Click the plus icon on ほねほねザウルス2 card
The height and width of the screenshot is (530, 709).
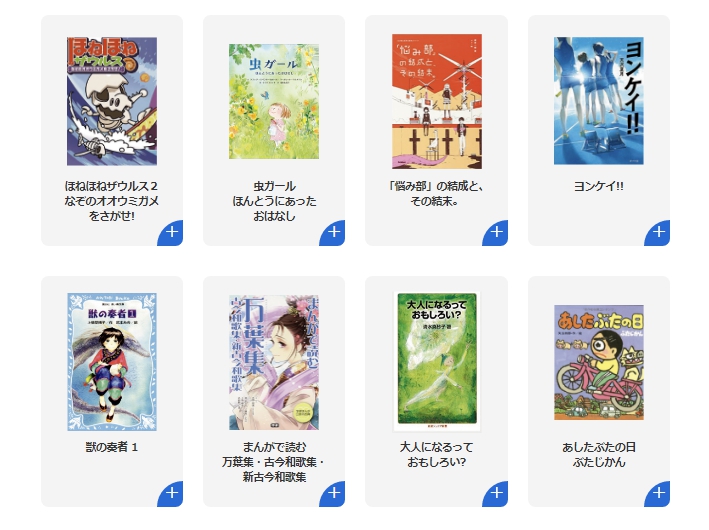click(170, 233)
